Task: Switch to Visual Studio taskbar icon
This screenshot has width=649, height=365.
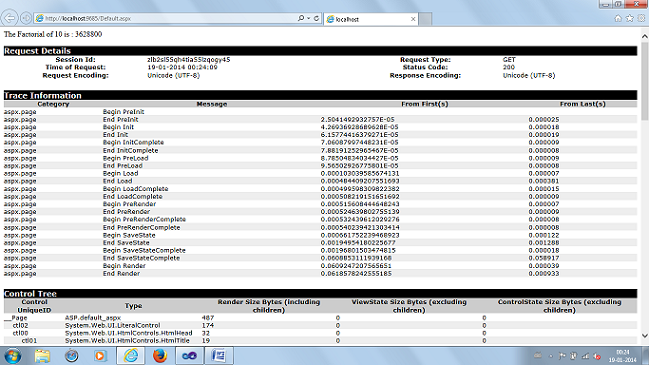Action: pyautogui.click(x=189, y=356)
